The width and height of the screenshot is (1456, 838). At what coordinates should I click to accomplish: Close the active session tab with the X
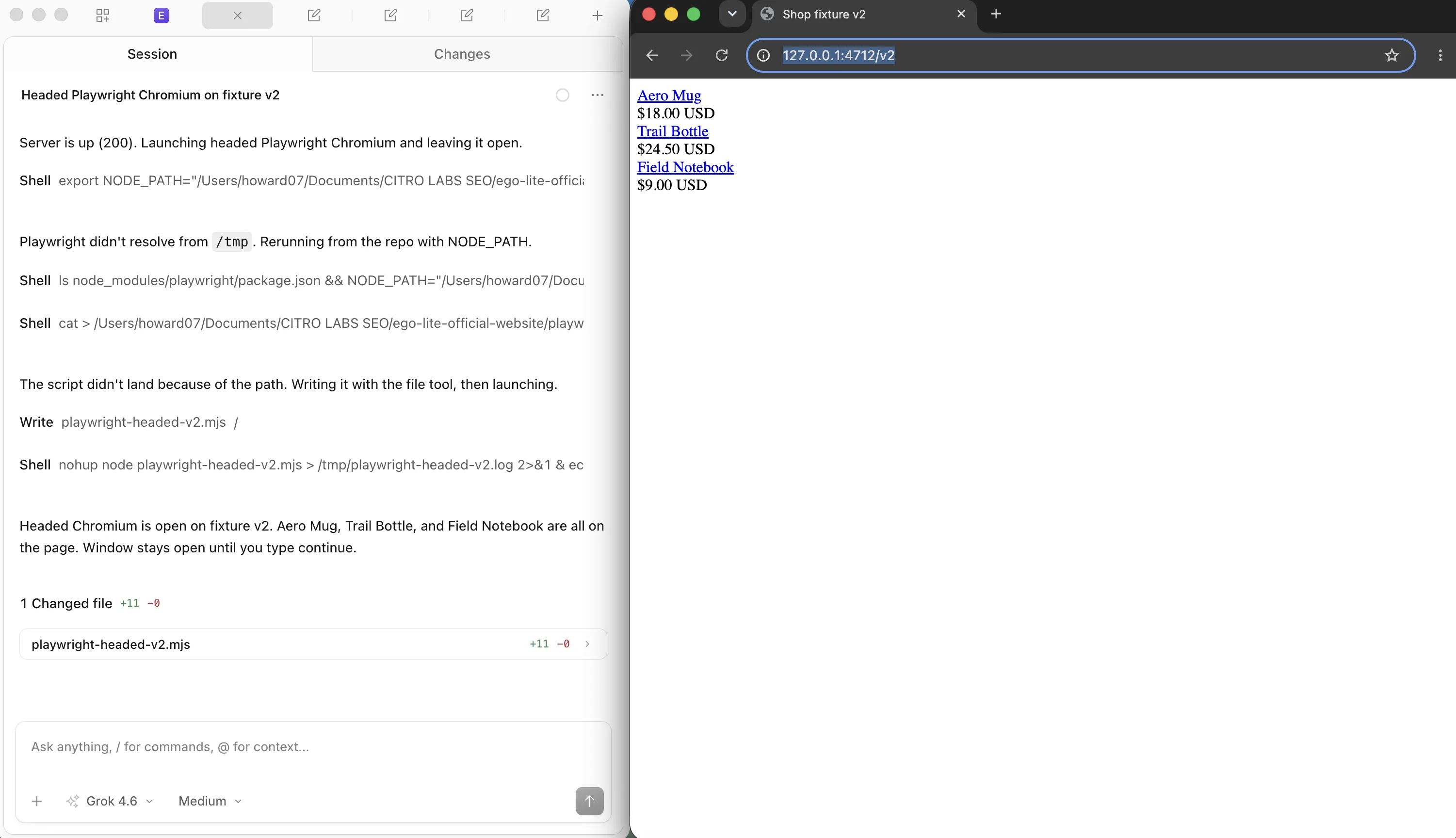point(237,16)
